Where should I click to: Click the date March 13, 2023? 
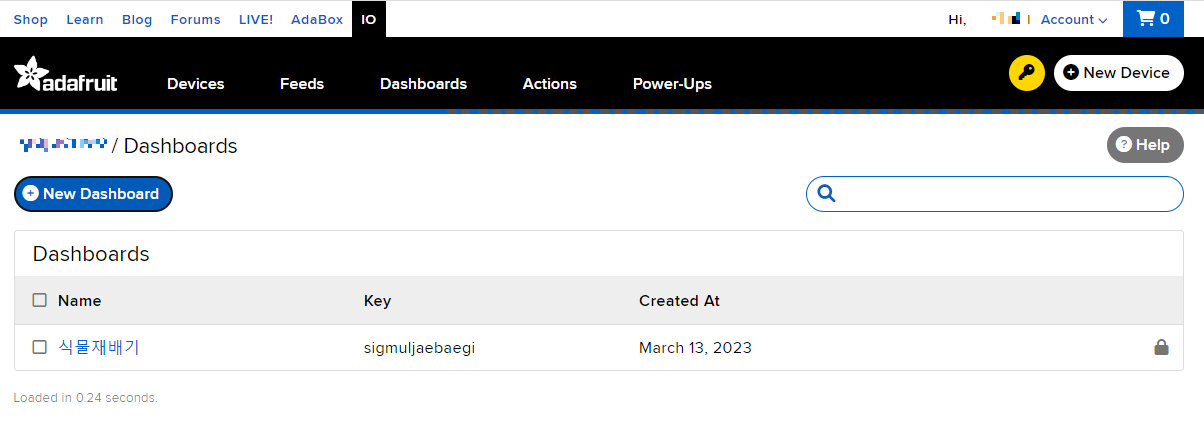(695, 348)
